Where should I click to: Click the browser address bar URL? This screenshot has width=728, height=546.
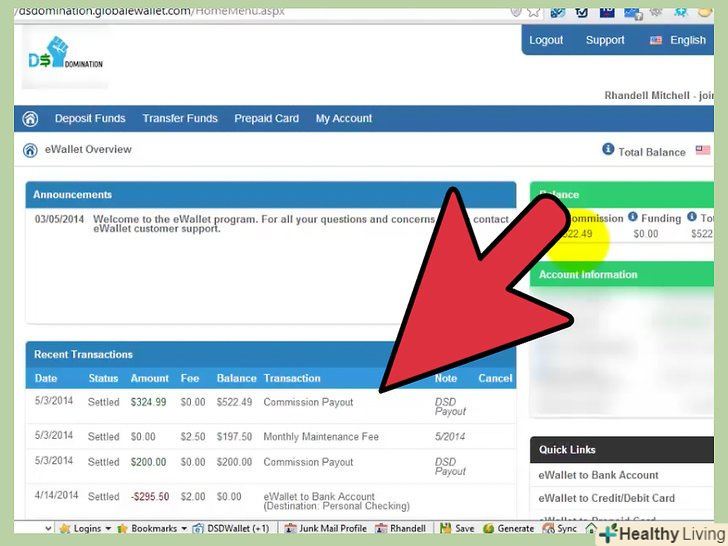151,11
